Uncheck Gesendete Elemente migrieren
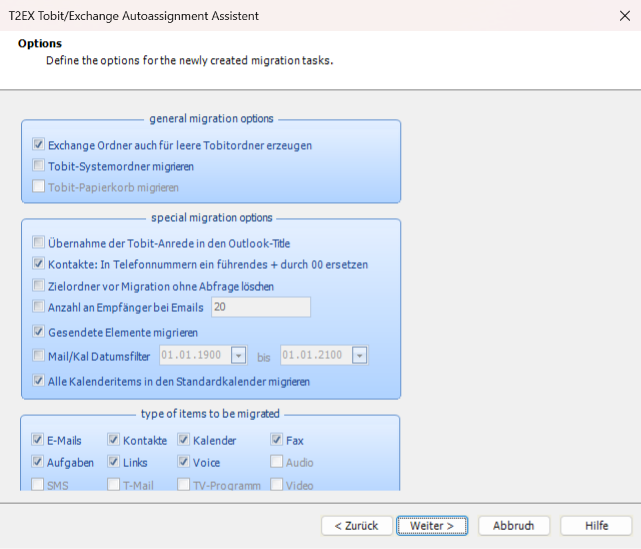This screenshot has height=549, width=641. pos(38,332)
